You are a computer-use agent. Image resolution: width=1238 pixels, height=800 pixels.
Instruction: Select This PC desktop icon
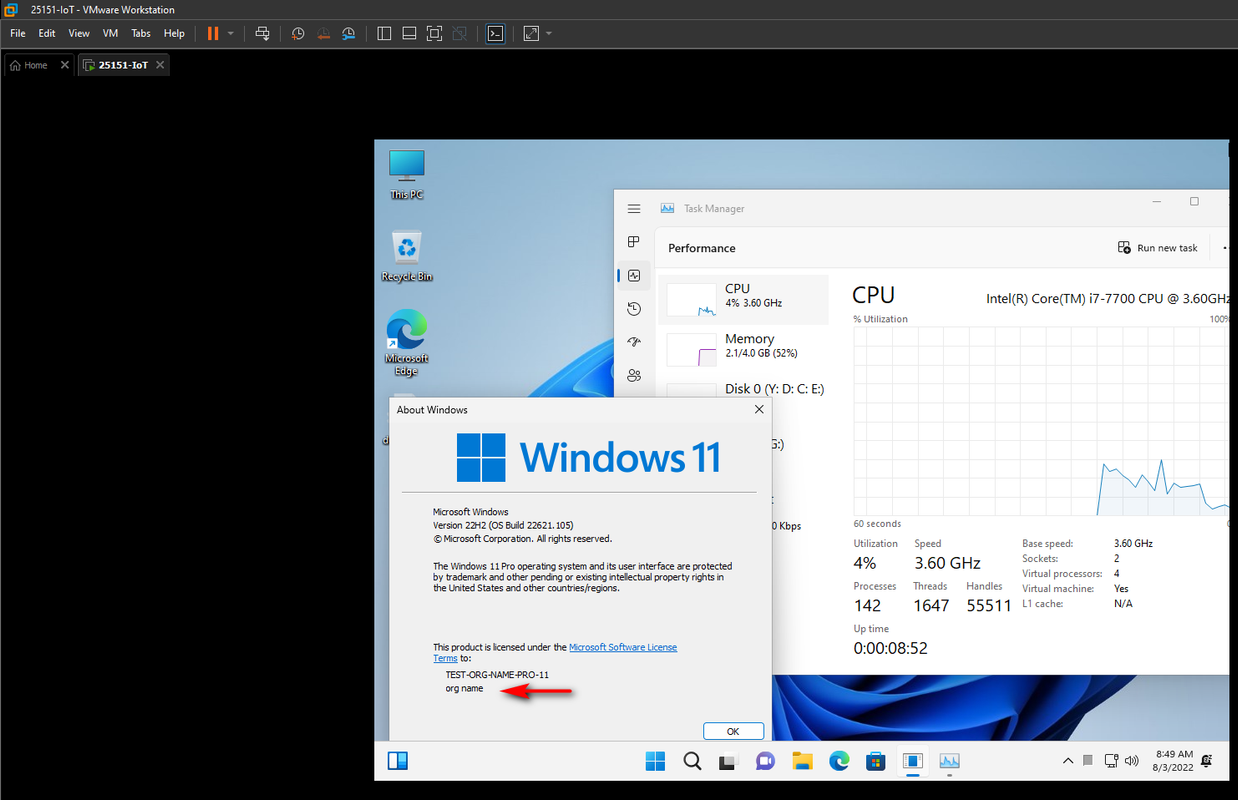click(407, 175)
